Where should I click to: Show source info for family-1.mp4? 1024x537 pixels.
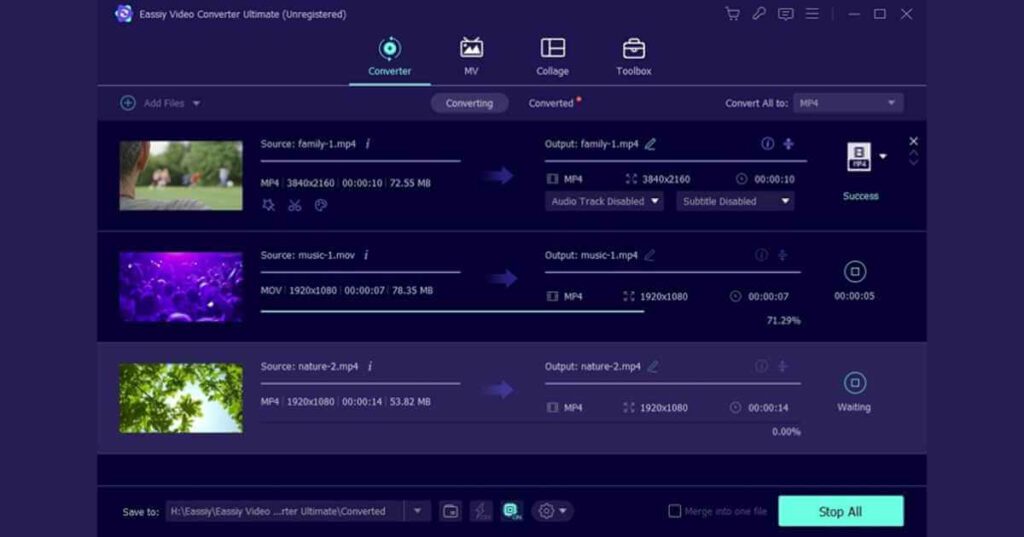tap(368, 144)
